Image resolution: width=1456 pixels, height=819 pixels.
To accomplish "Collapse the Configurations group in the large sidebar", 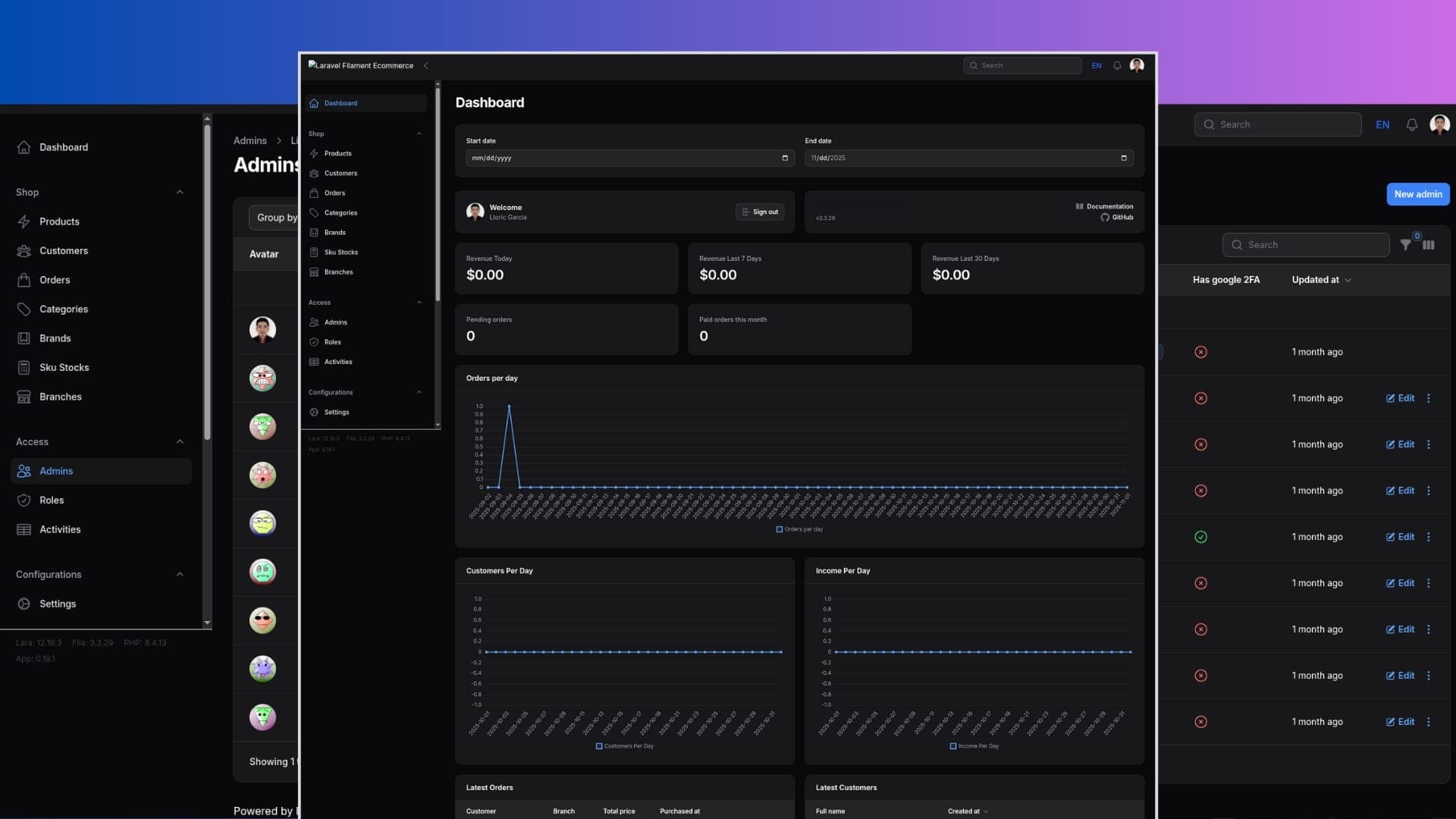I will (x=180, y=575).
